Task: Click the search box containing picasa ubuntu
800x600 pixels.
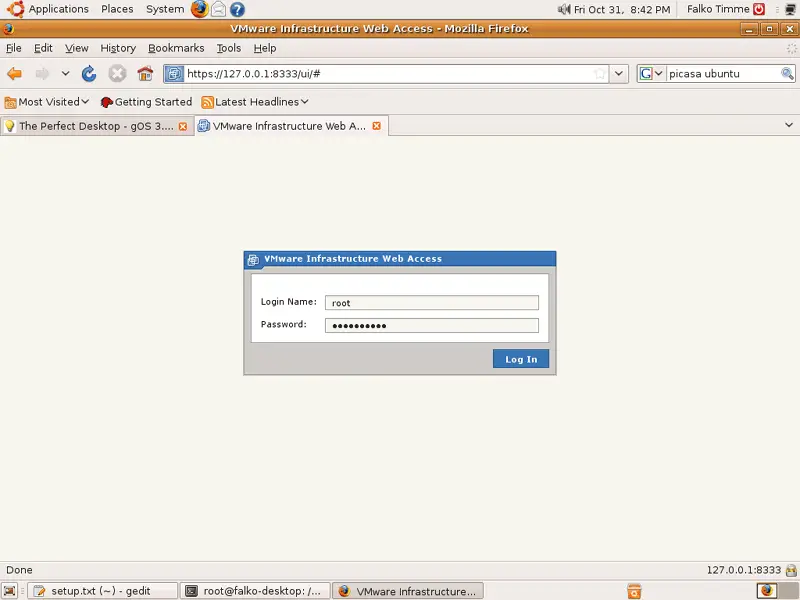Action: pyautogui.click(x=723, y=73)
